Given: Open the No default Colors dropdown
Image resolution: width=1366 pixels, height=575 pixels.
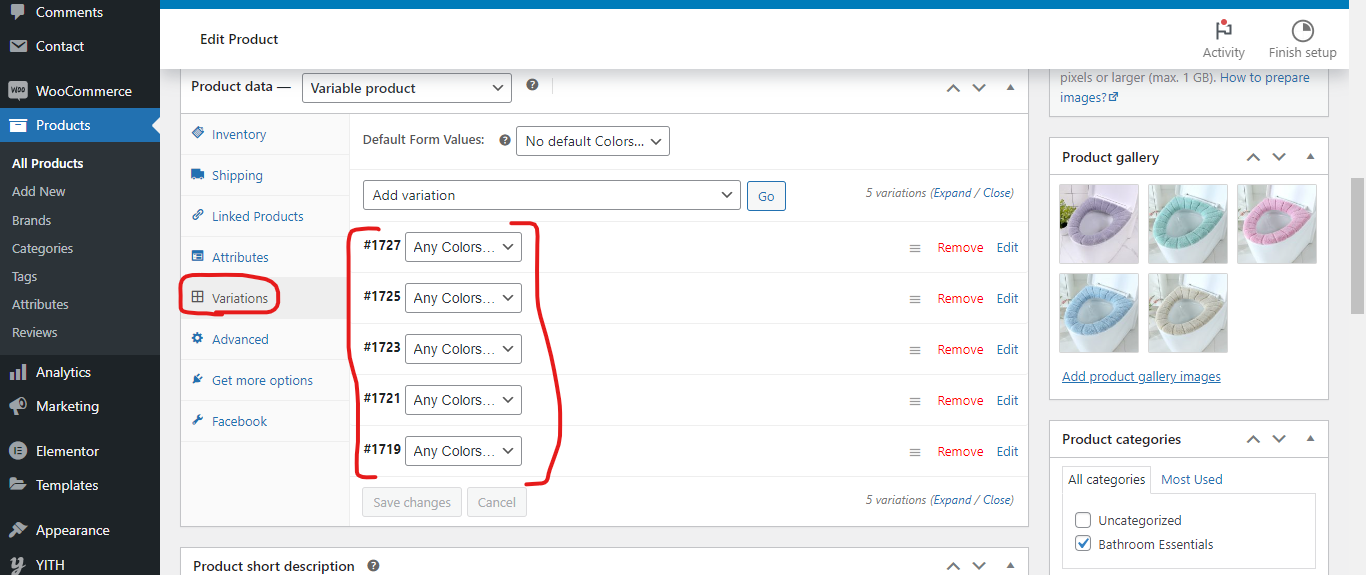Looking at the screenshot, I should click(592, 141).
